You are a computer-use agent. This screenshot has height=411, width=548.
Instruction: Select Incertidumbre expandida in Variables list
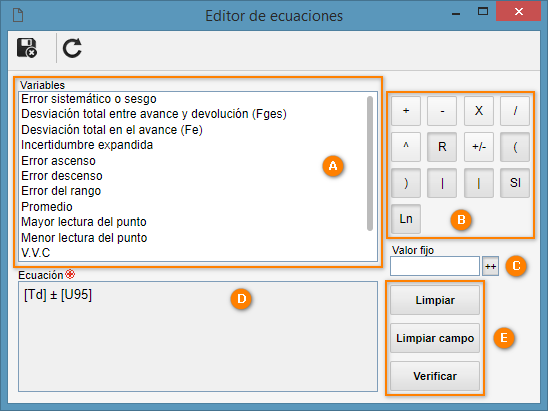click(87, 145)
